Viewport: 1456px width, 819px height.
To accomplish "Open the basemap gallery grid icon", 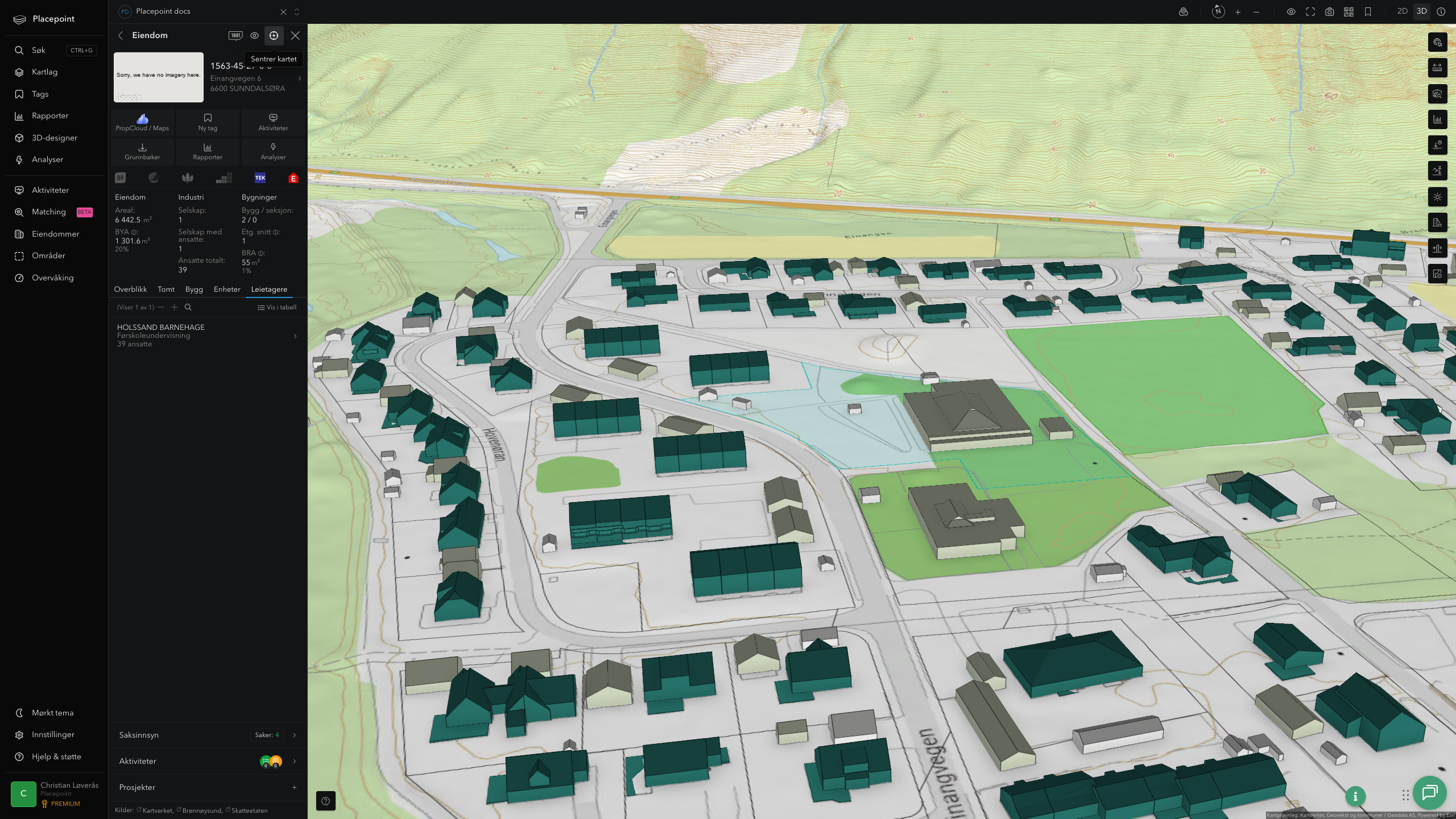I will [x=1349, y=12].
